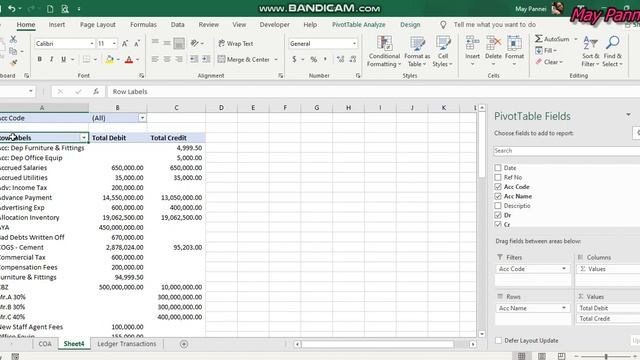Decrease font size with the smaller A icon

coord(137,44)
